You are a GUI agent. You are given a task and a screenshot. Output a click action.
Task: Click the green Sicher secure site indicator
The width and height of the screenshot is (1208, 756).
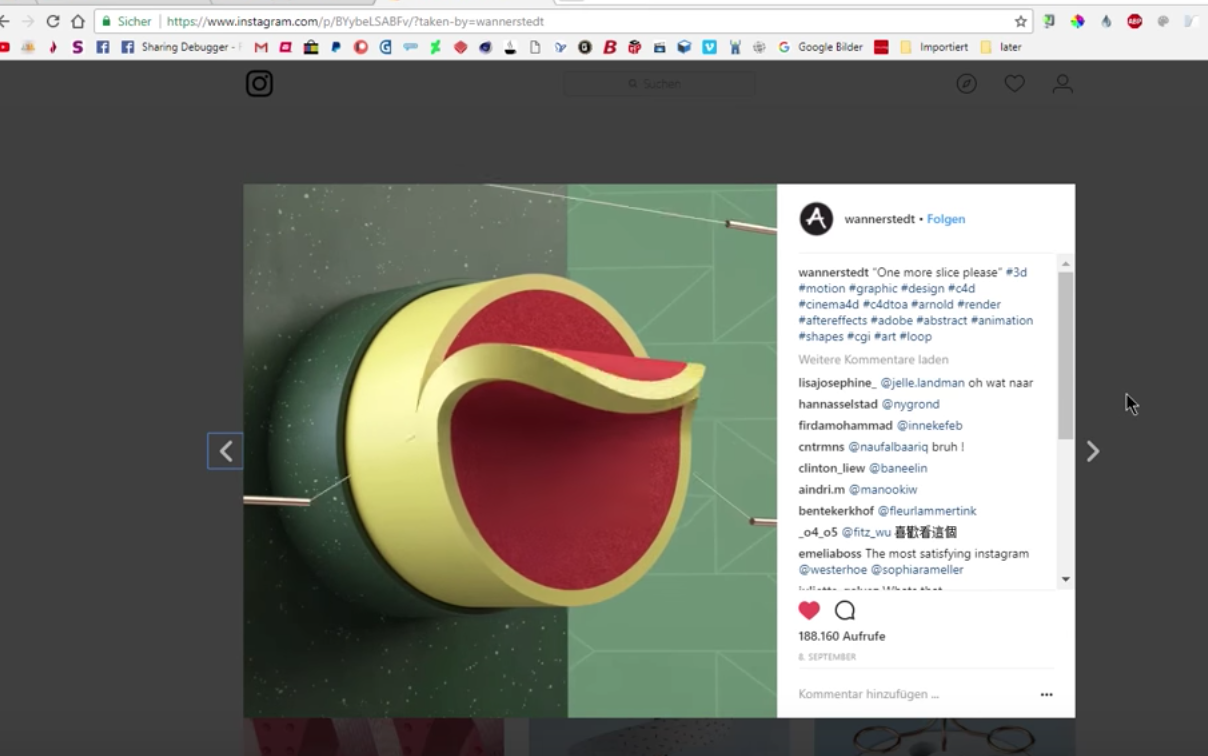[126, 21]
